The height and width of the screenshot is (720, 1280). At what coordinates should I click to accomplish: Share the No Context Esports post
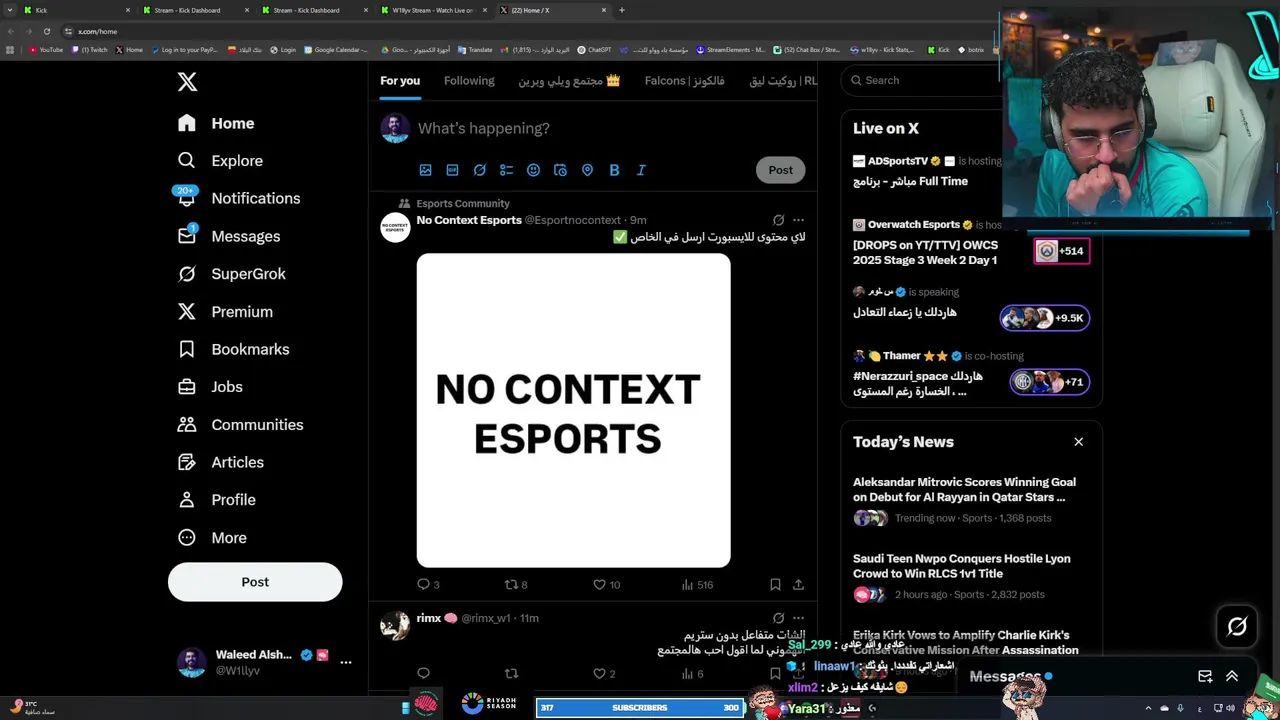798,584
